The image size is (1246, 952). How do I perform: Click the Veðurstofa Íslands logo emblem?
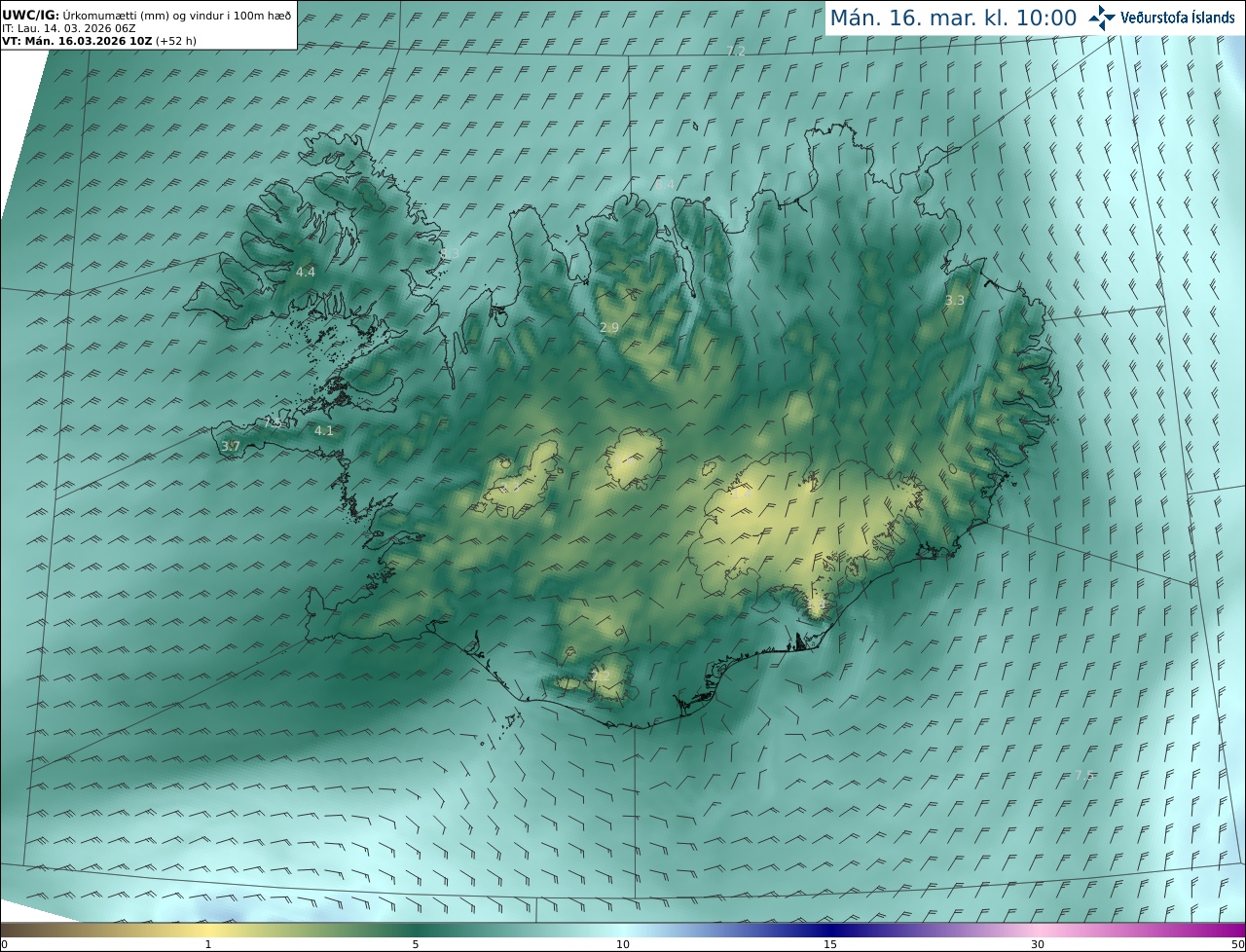tap(1103, 18)
